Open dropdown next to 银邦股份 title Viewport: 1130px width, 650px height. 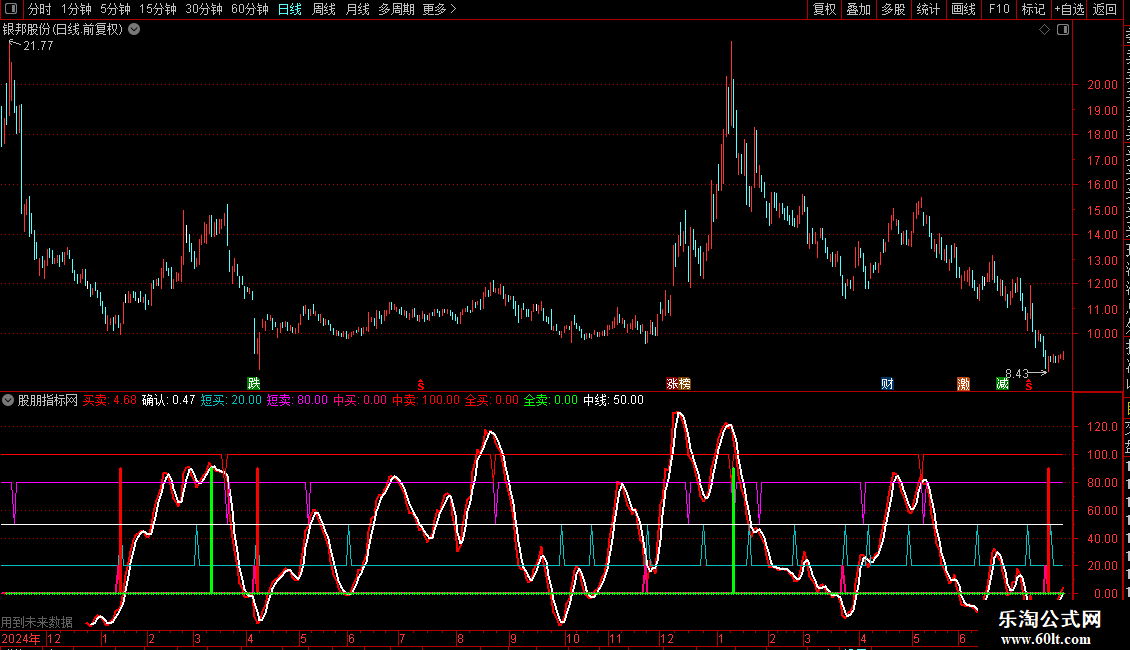tap(134, 30)
